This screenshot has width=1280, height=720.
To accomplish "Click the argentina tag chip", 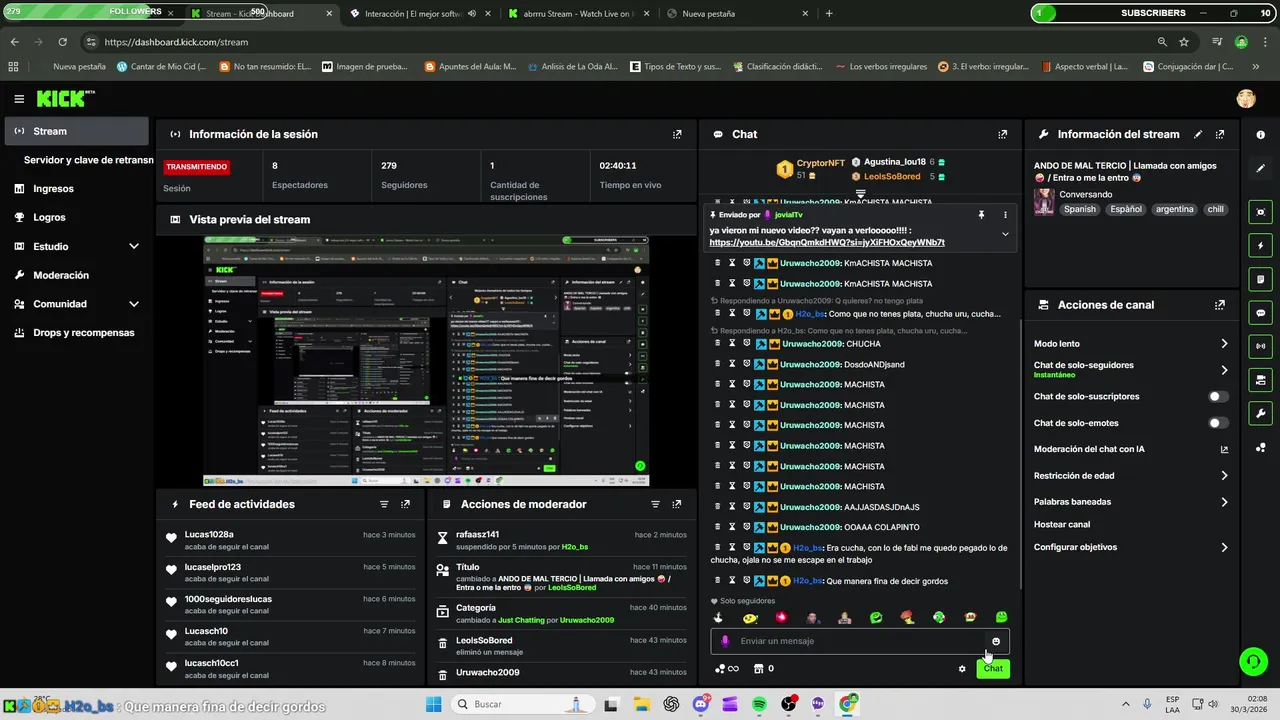I will pyautogui.click(x=1174, y=210).
